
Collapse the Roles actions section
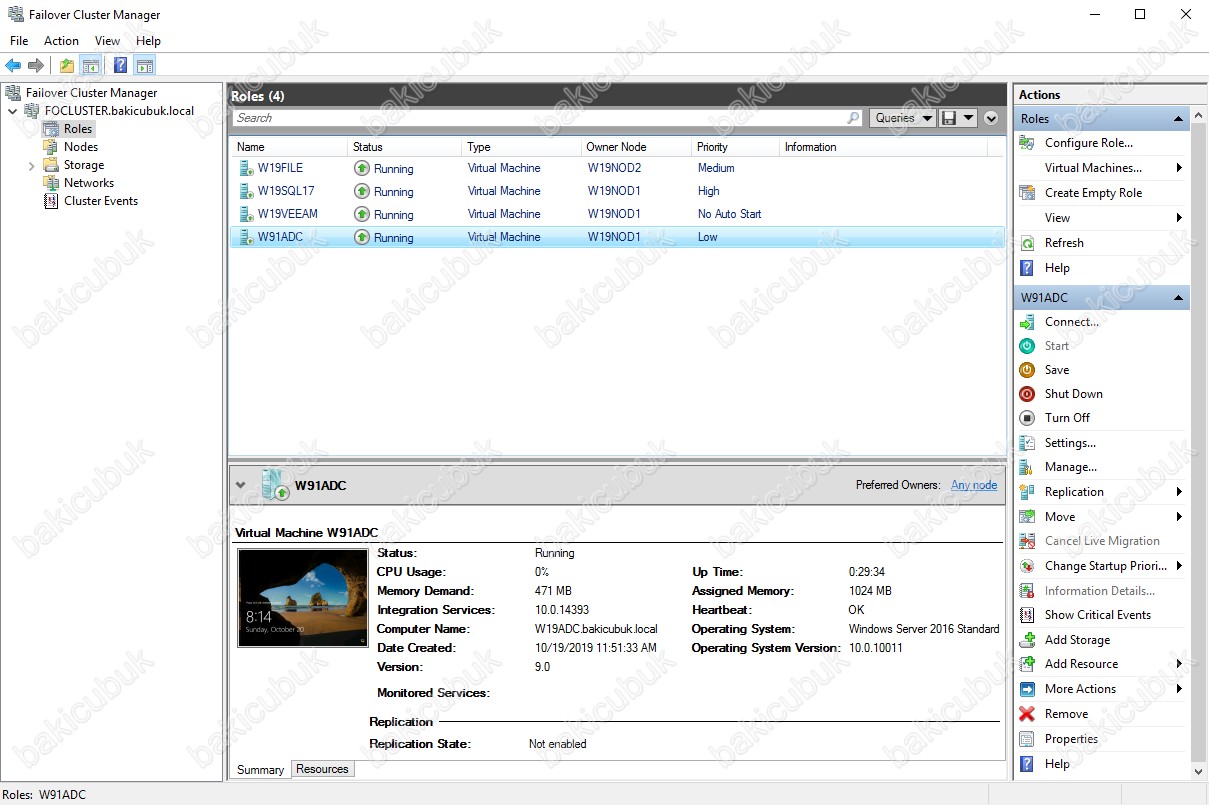pos(1179,119)
